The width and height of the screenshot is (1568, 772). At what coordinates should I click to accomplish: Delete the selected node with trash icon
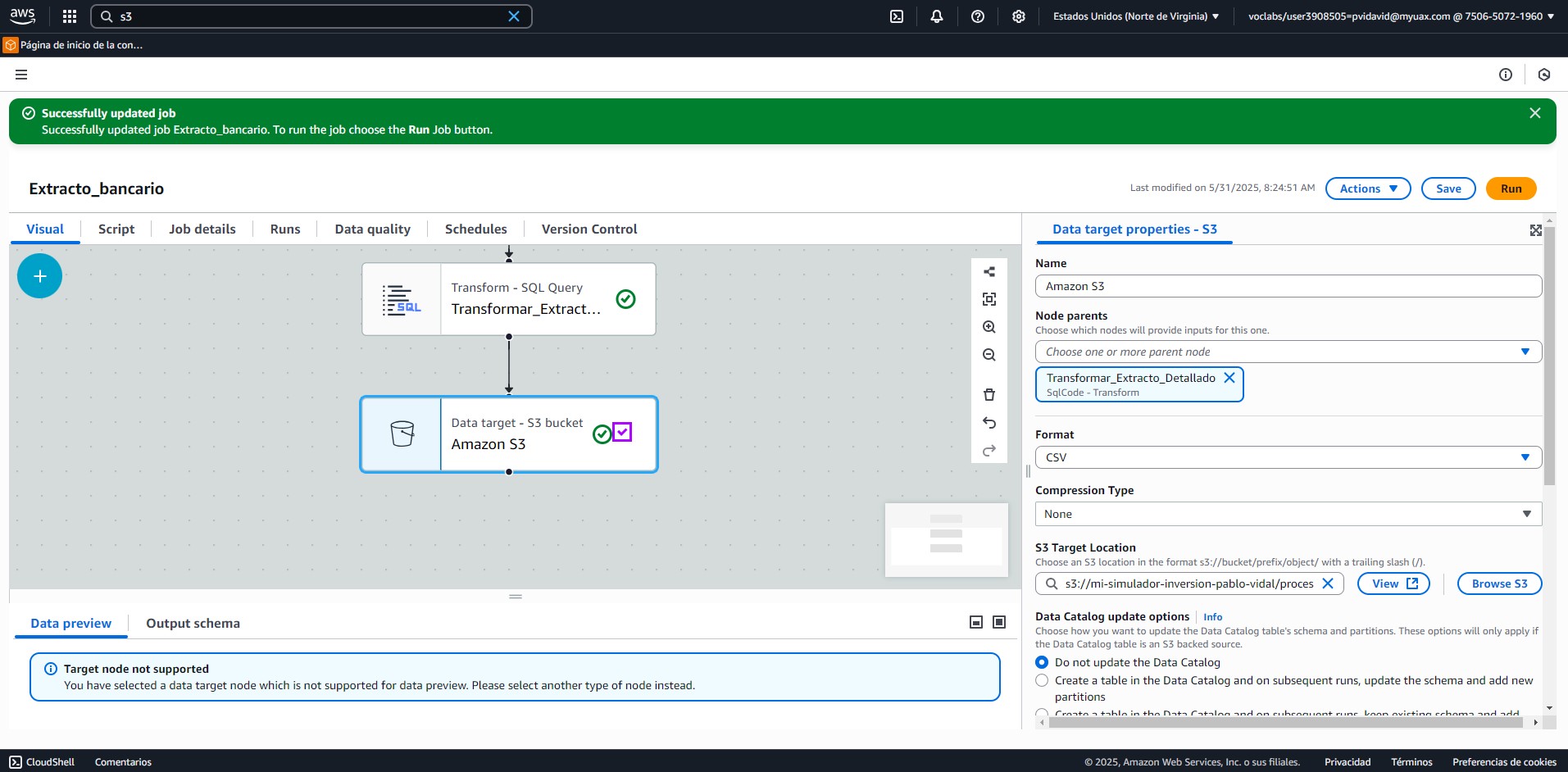coord(989,395)
